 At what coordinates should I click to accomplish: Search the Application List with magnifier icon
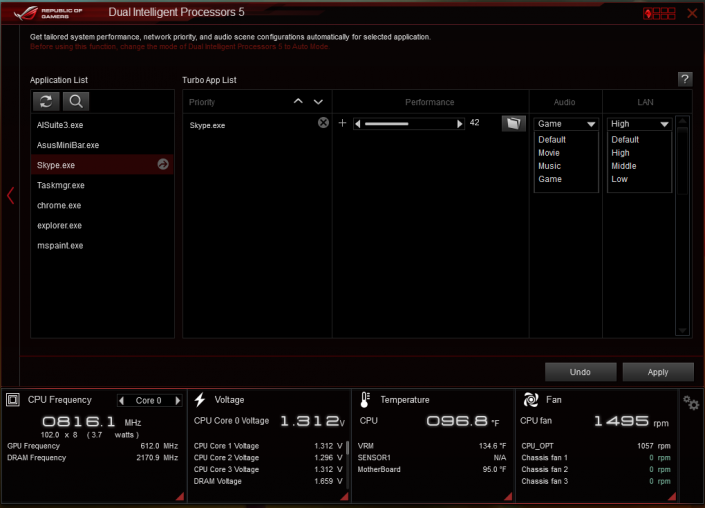[x=76, y=102]
